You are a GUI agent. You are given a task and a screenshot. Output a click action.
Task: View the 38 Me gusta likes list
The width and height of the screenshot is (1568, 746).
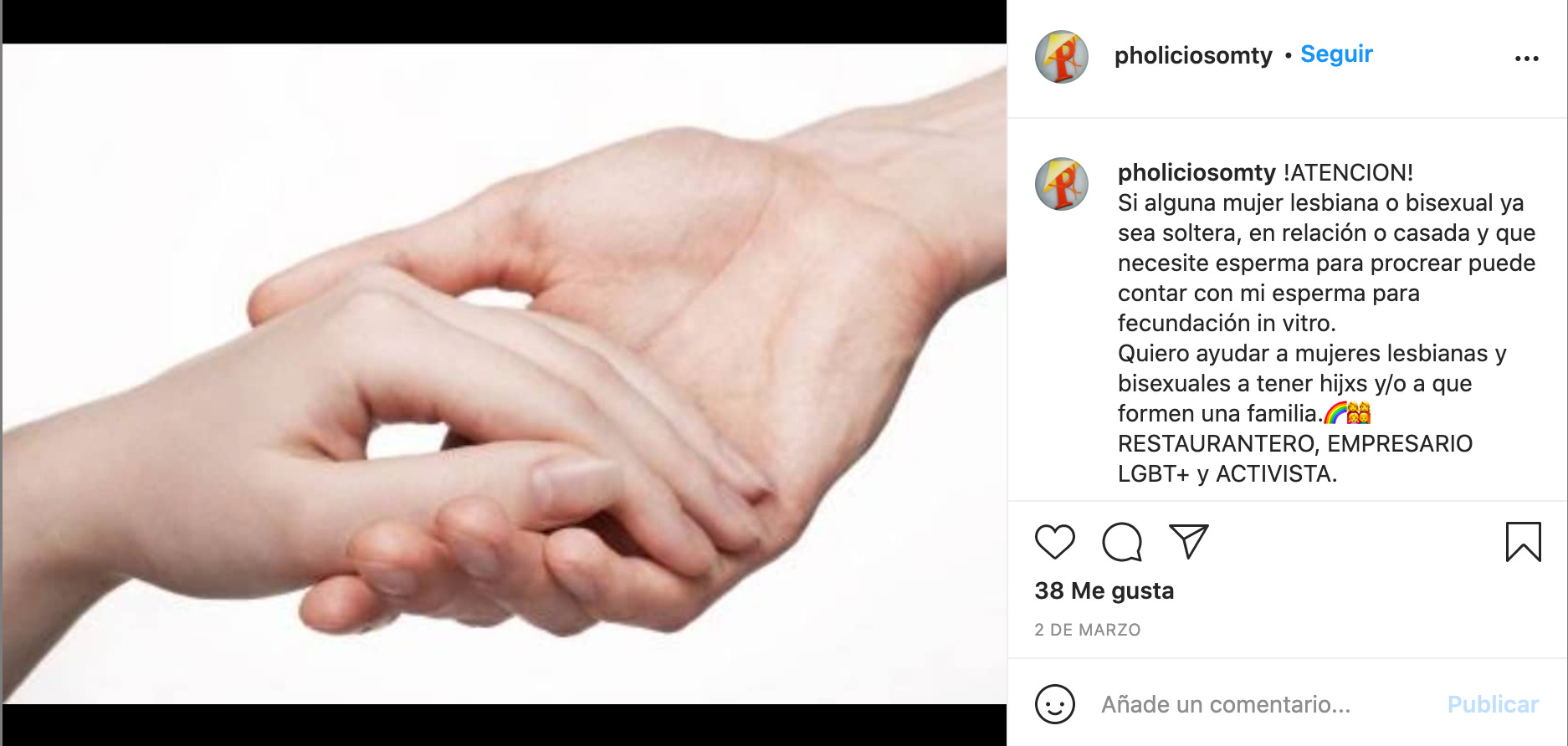(1104, 590)
